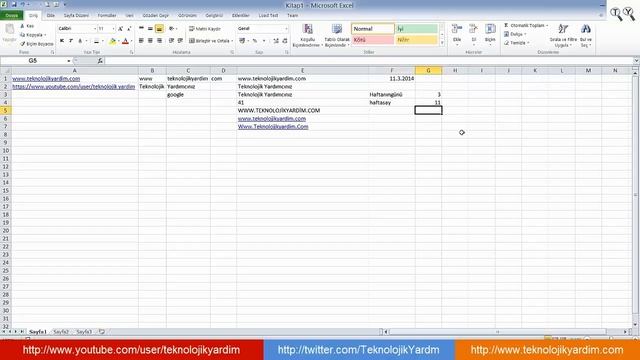Toggle middle vertical alignment
Screen dimensions: 640x360
tap(150, 29)
